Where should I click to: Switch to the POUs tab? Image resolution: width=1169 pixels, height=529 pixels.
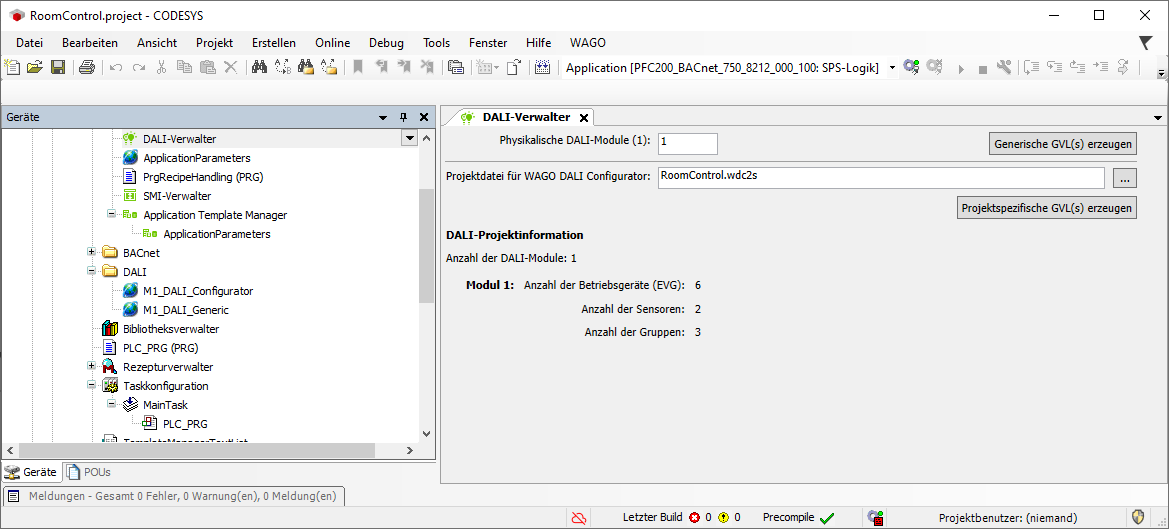tap(89, 472)
